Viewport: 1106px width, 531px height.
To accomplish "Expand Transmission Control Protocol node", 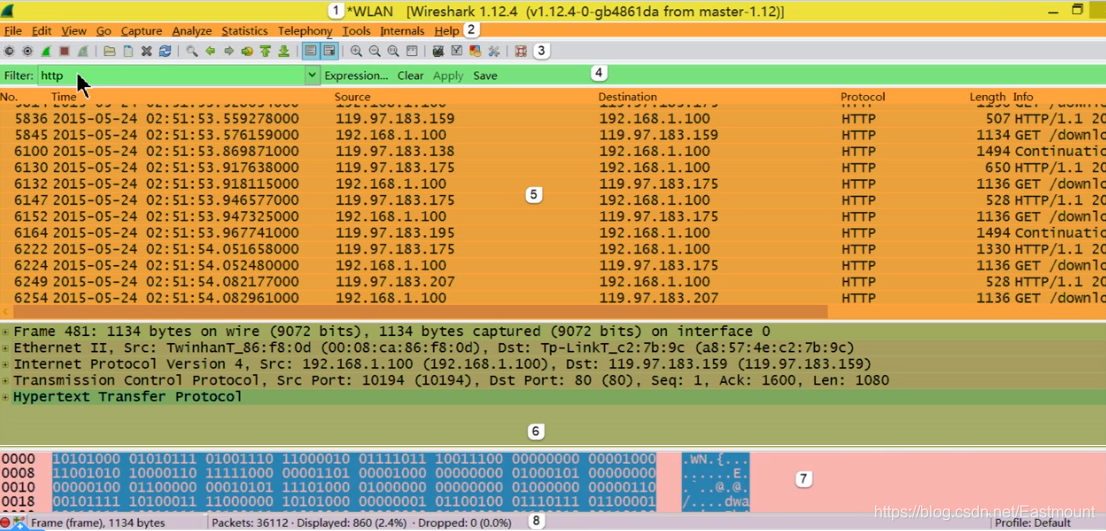I will 6,381.
